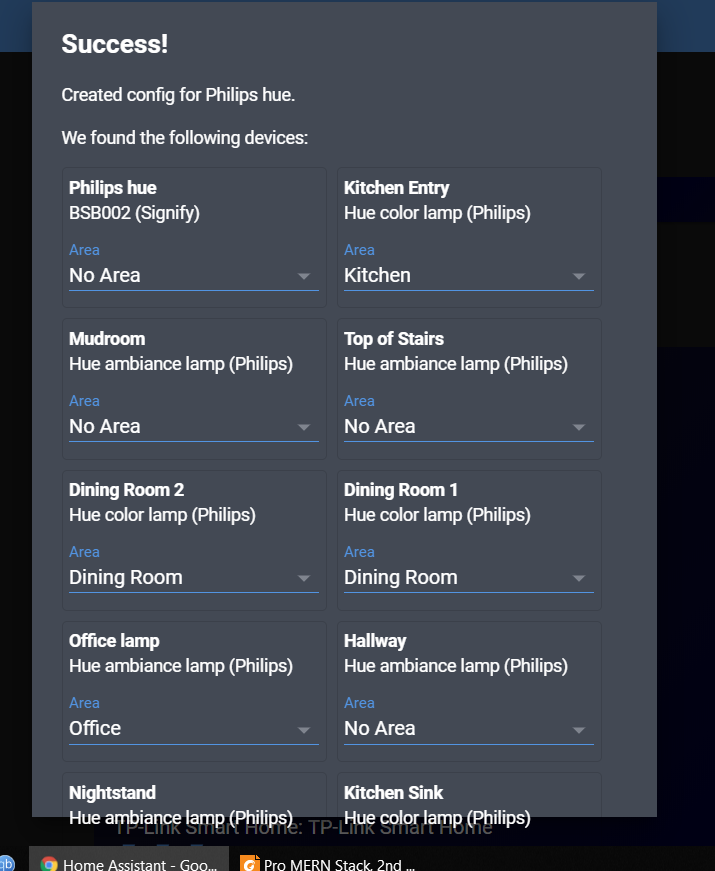Click the chevron icon on the Hallway selector
Image resolution: width=715 pixels, height=871 pixels.
point(579,728)
